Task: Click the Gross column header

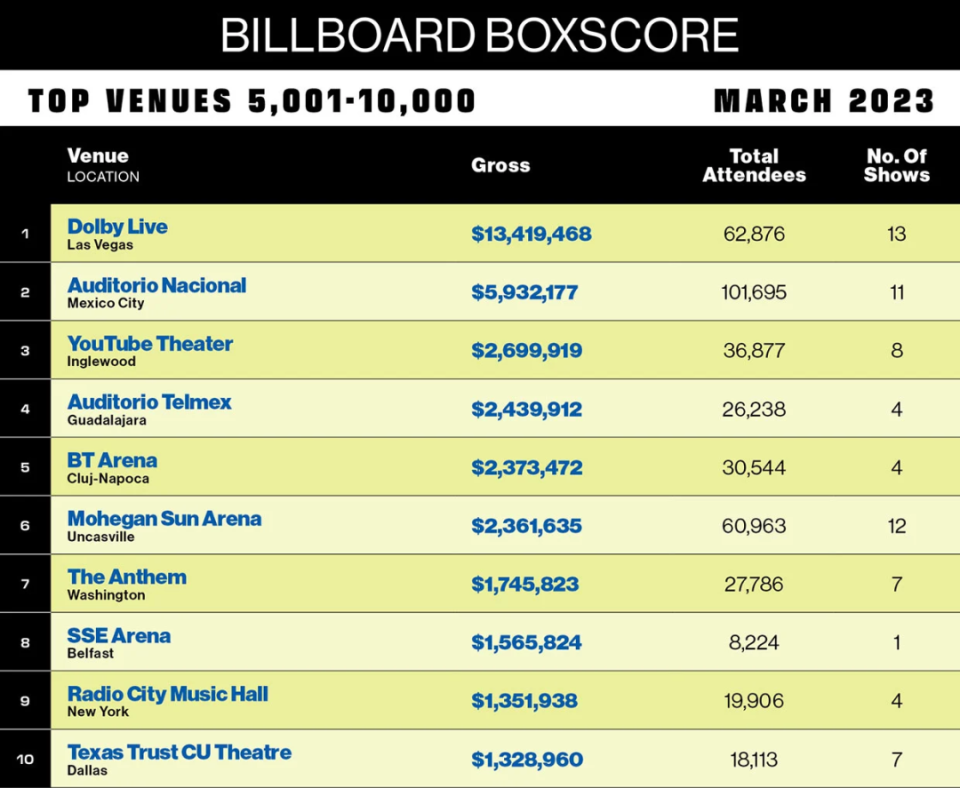Action: pos(500,166)
